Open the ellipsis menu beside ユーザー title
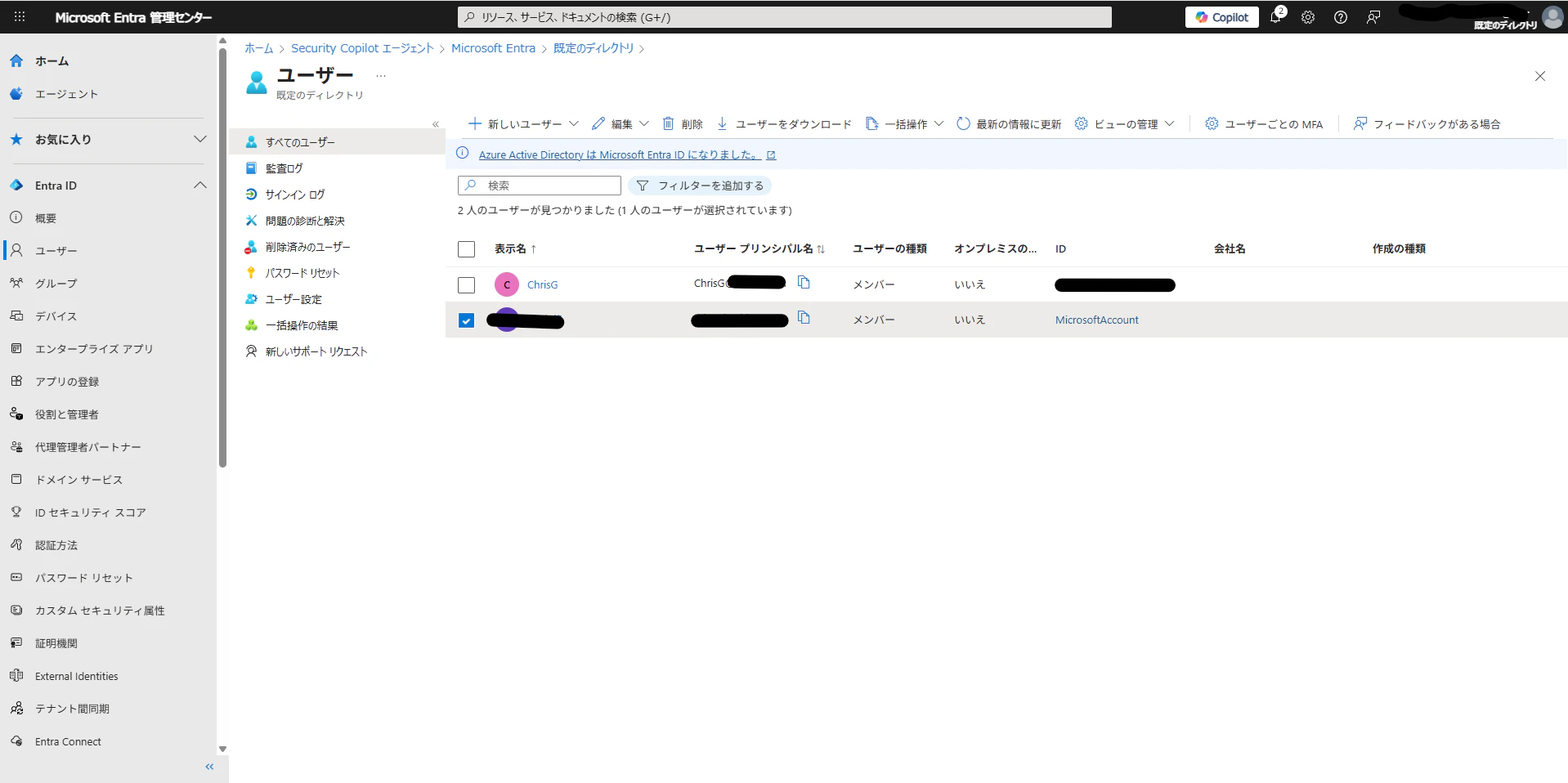1568x783 pixels. click(381, 76)
